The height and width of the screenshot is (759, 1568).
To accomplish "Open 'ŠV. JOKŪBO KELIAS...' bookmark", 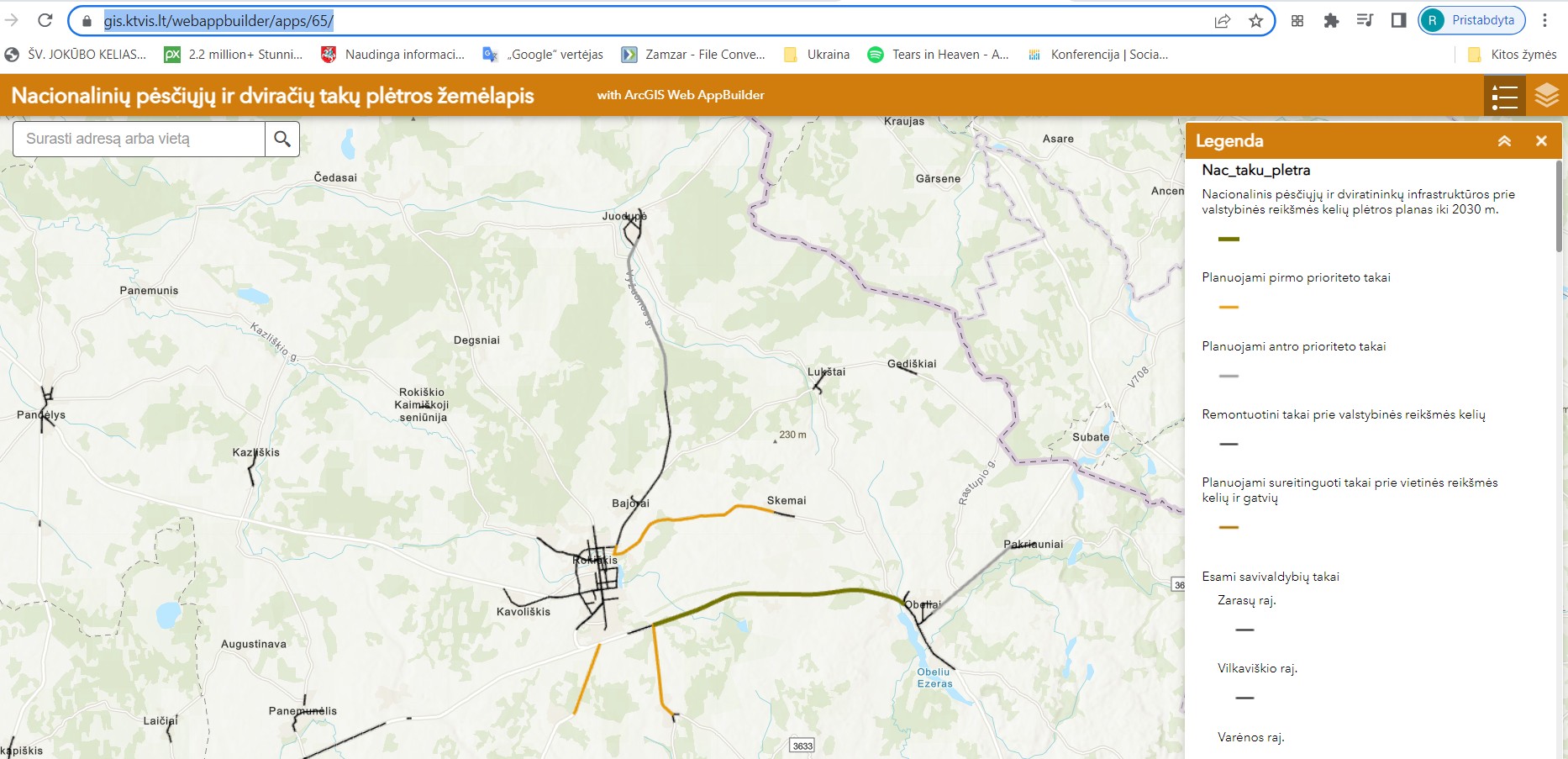I will point(76,55).
